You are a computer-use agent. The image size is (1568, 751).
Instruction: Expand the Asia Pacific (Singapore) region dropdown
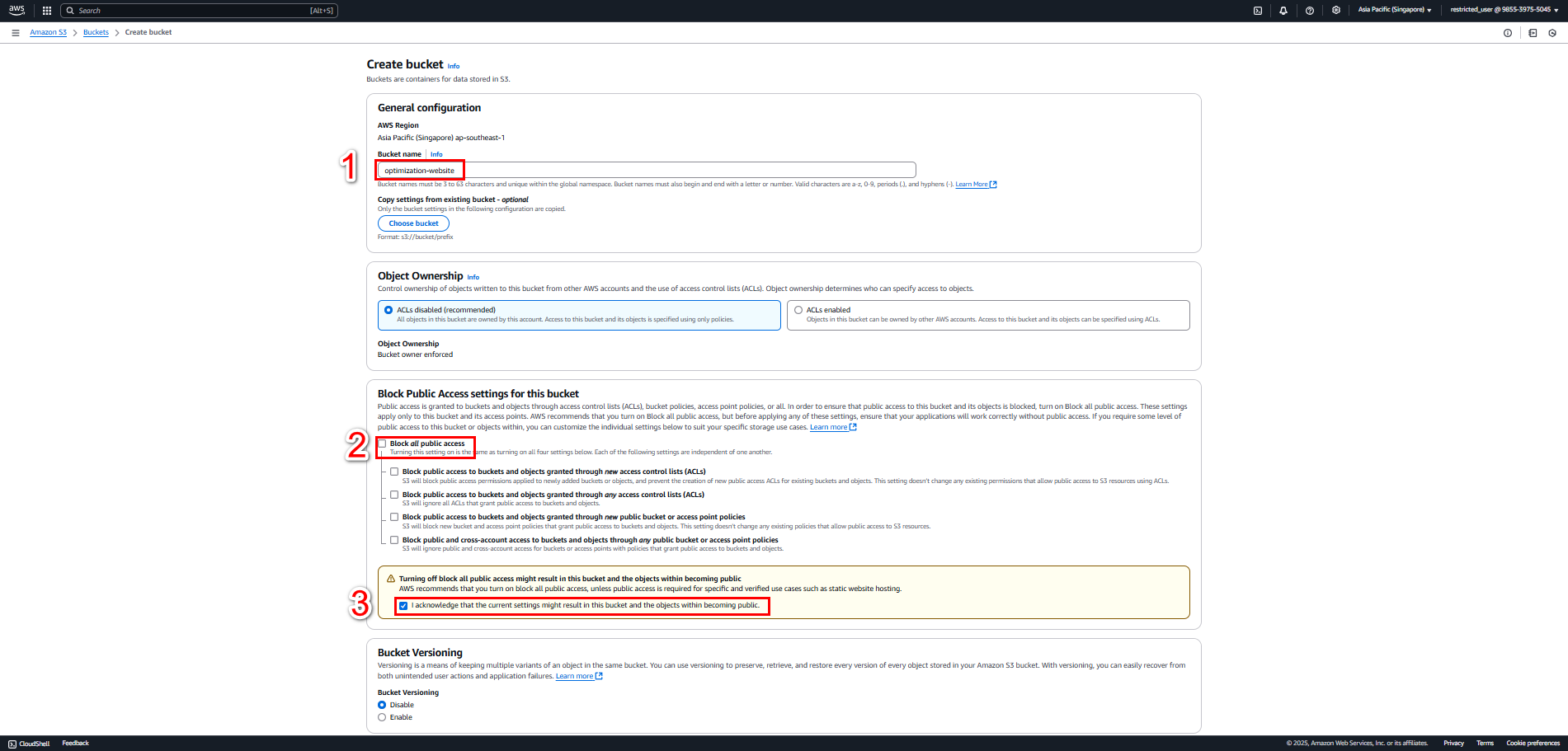(1395, 10)
